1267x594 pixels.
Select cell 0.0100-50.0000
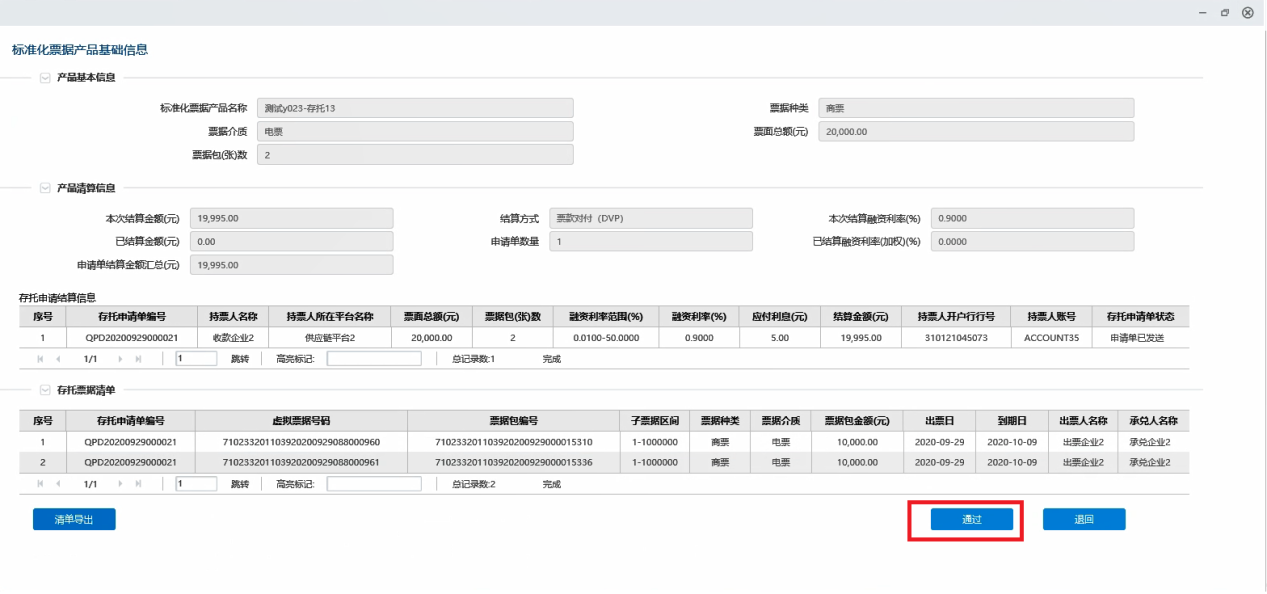point(605,338)
